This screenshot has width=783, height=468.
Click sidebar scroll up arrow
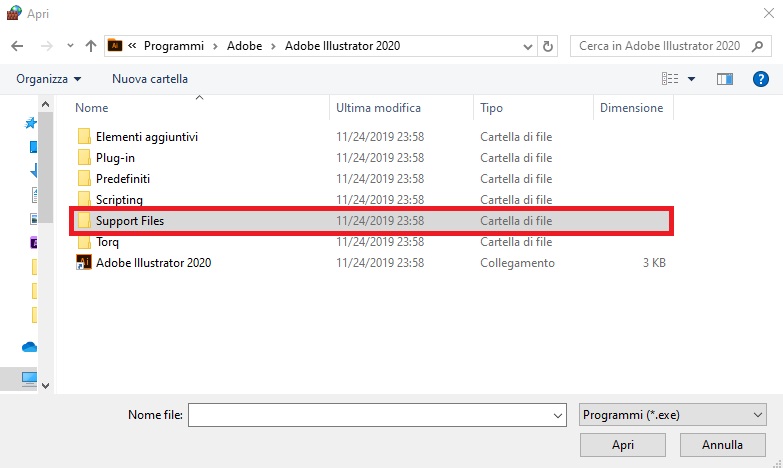coord(45,104)
